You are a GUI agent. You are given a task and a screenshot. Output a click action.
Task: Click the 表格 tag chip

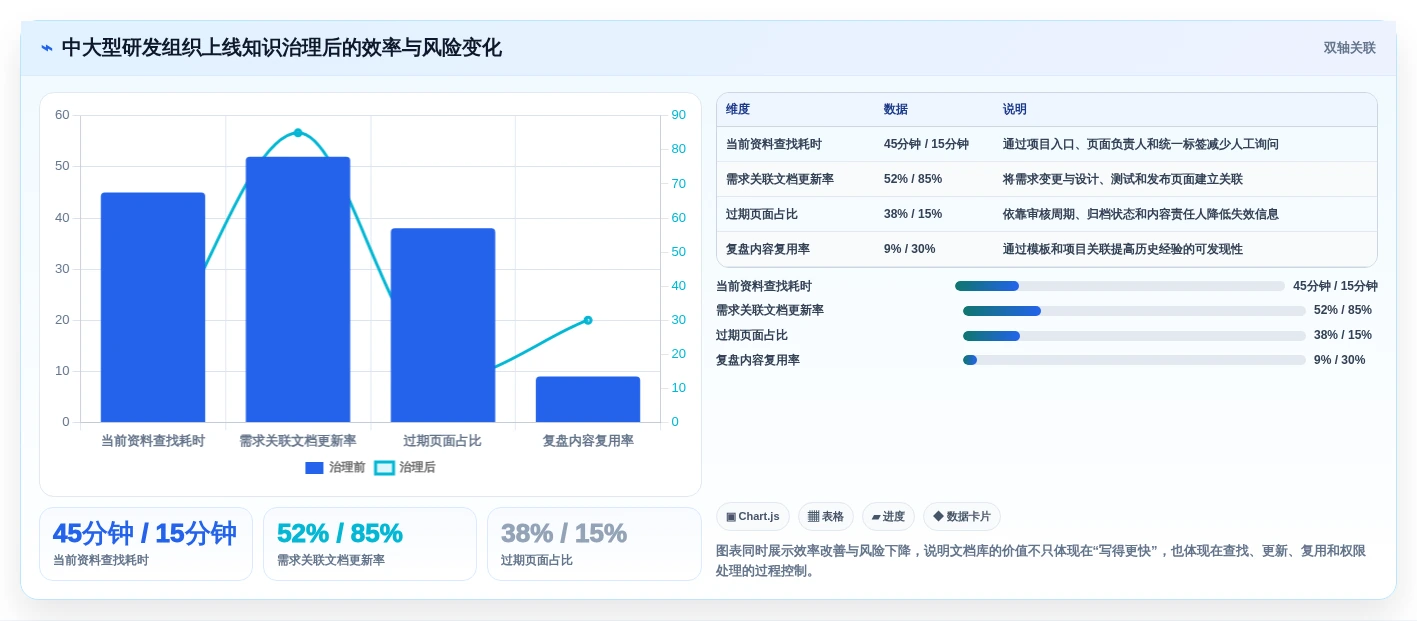tap(826, 517)
